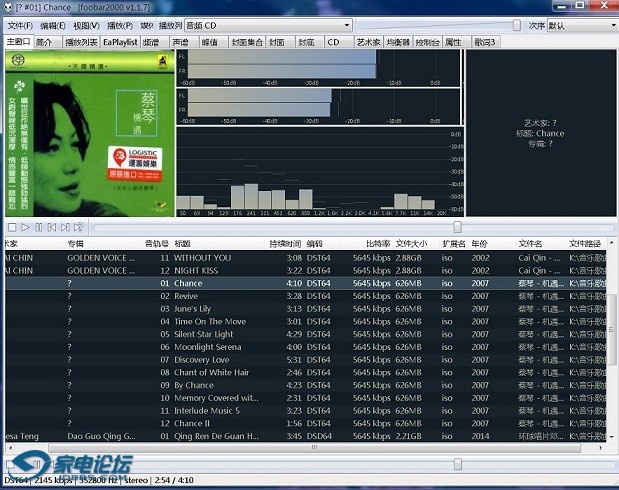This screenshot has width=619, height=490.
Task: Skip to the previous track
Action: click(x=52, y=228)
